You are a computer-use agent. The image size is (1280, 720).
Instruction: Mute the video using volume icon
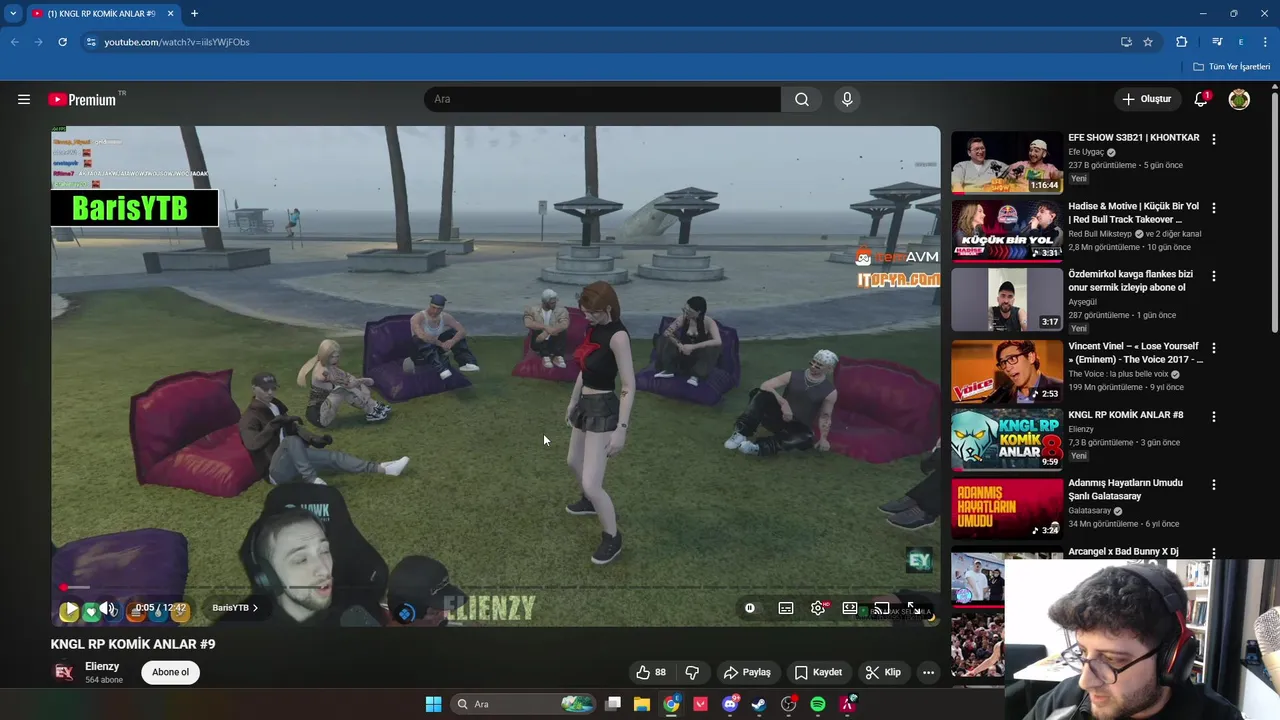[108, 608]
